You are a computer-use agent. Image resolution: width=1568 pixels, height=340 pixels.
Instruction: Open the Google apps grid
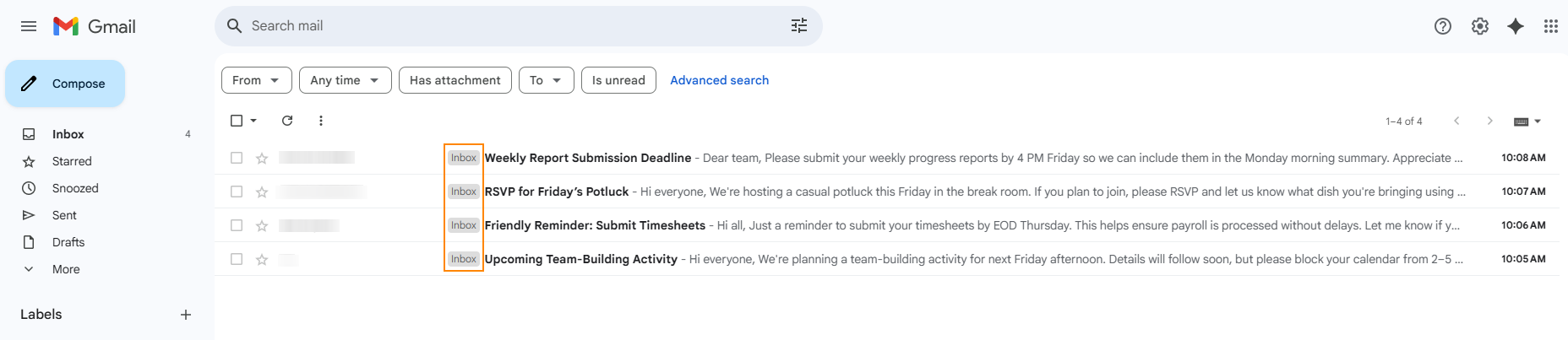coord(1551,26)
